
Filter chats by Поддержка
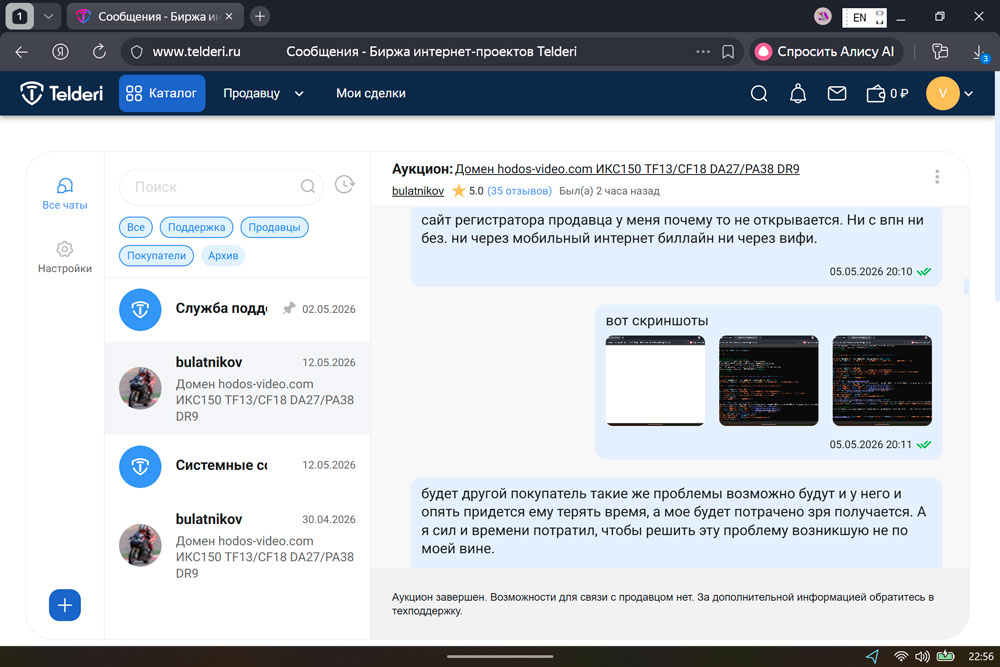pyautogui.click(x=196, y=227)
